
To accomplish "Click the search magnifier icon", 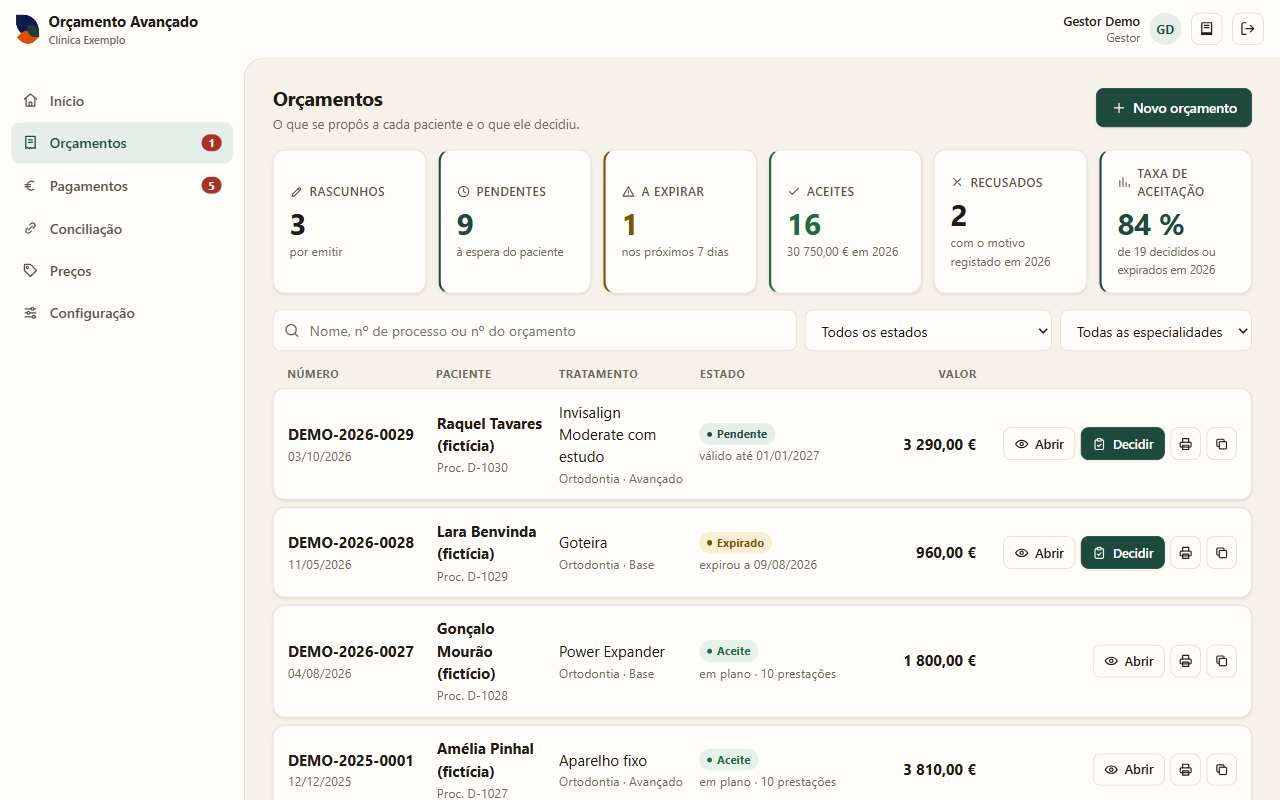I will (292, 331).
